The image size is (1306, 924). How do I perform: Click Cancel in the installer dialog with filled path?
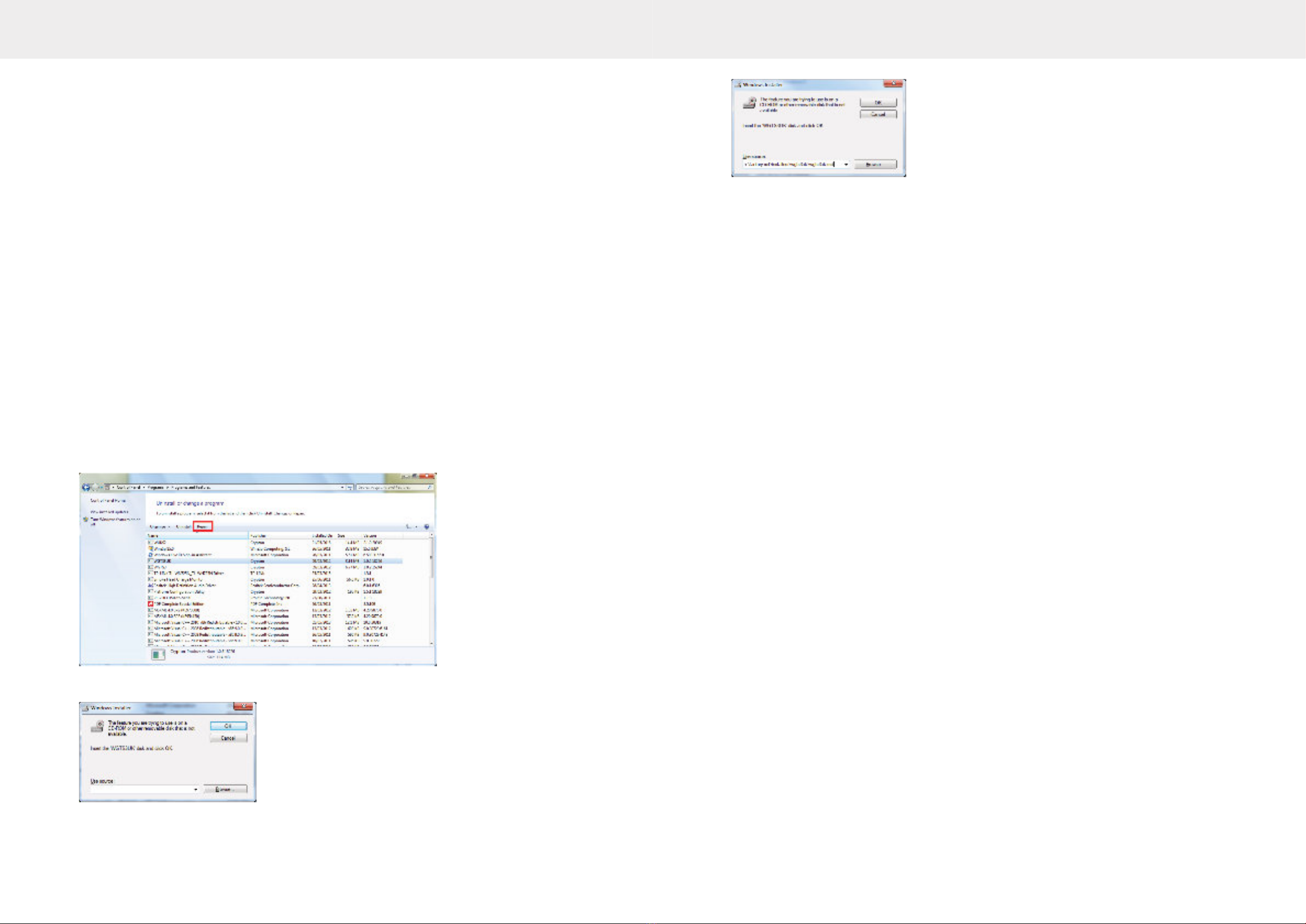[x=878, y=115]
